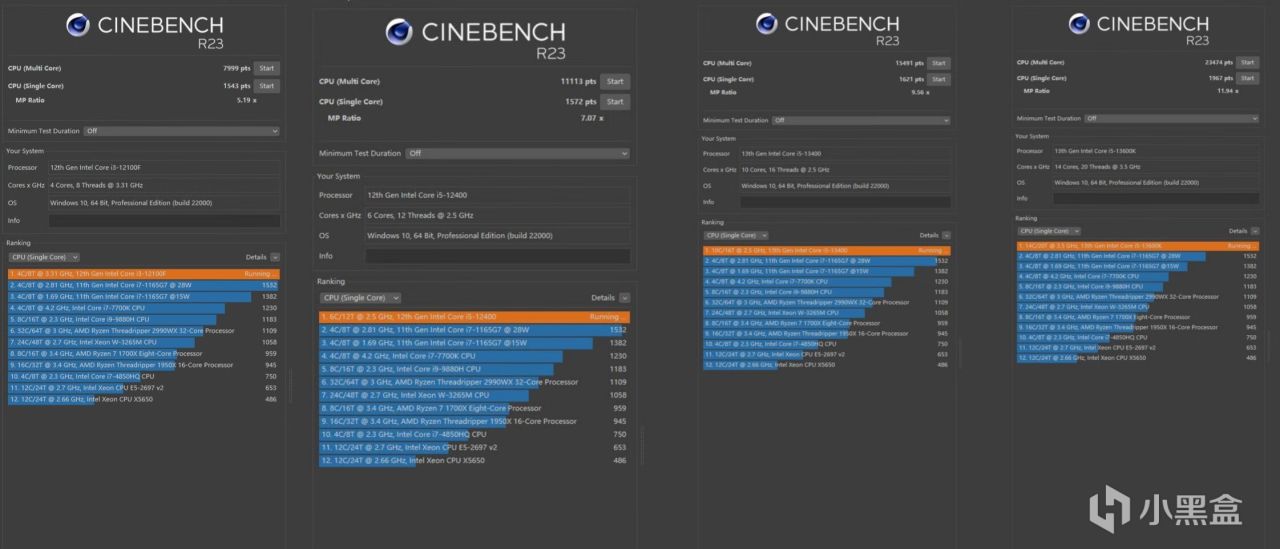Screen dimensions: 1280x549
Task: Click the 1967 pts single core score
Action: pos(1219,77)
